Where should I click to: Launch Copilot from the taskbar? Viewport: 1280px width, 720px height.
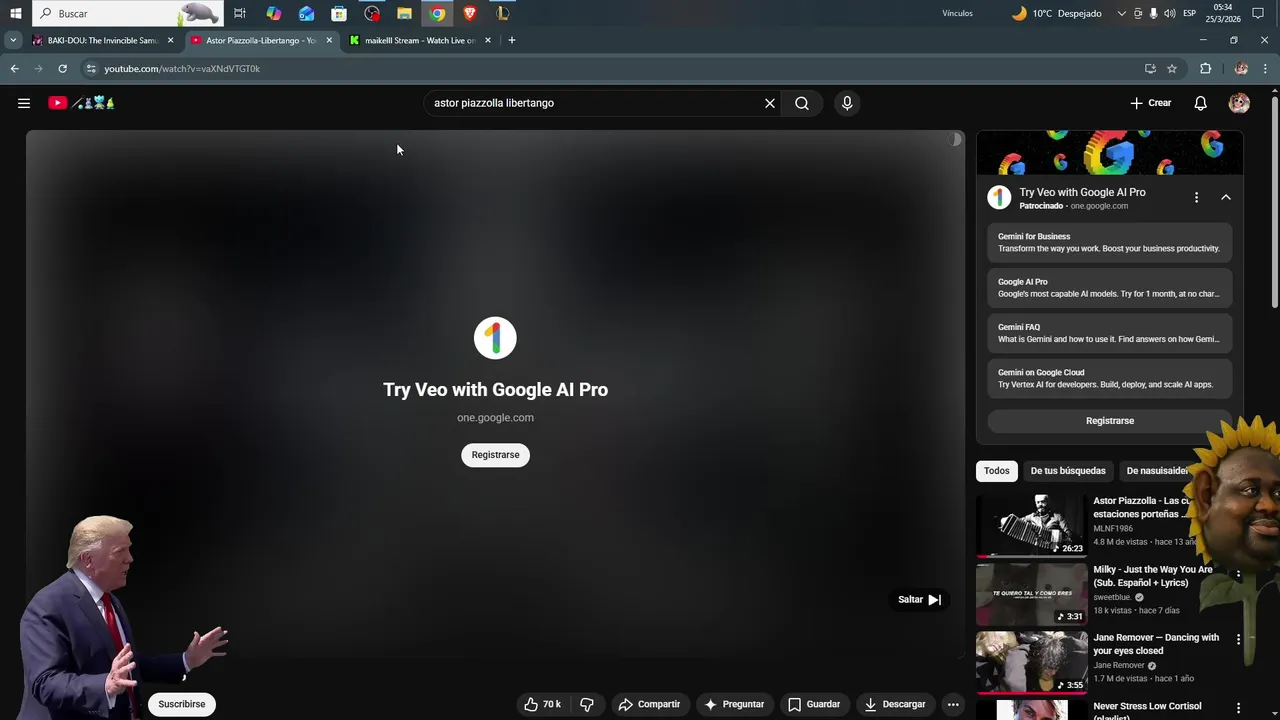point(273,13)
